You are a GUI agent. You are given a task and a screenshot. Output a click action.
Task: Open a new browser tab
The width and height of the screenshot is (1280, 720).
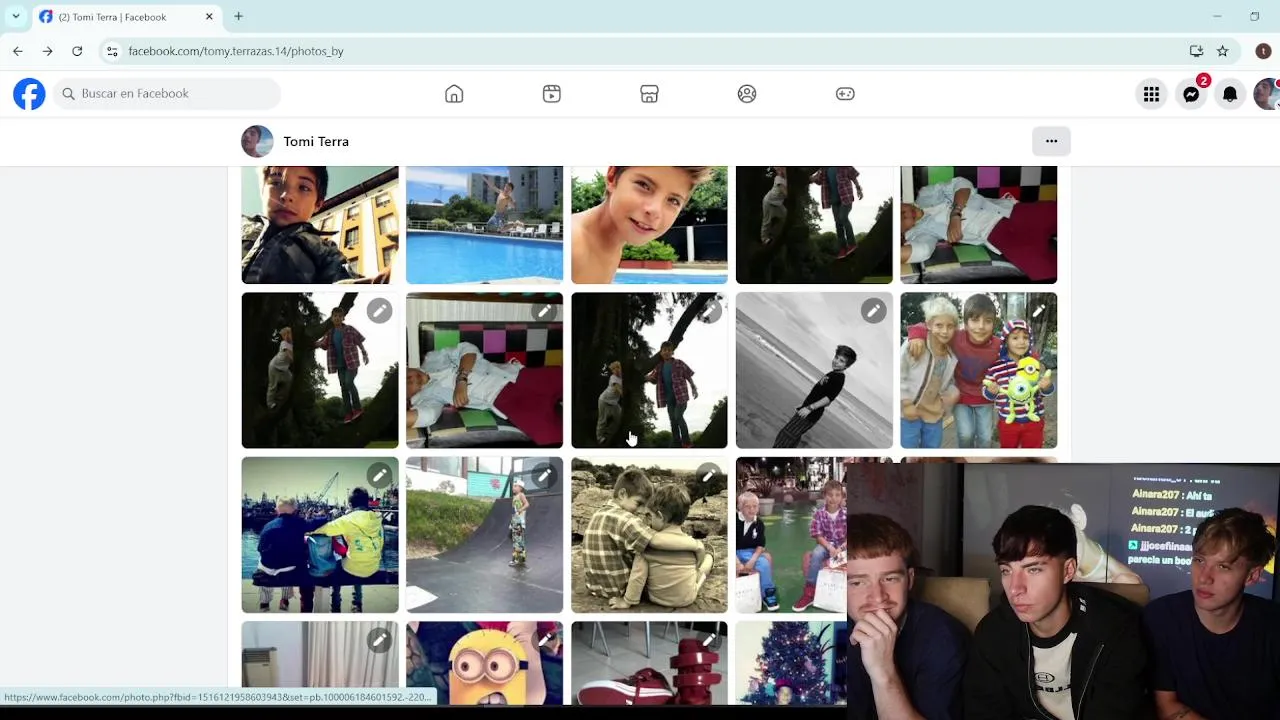(x=238, y=17)
